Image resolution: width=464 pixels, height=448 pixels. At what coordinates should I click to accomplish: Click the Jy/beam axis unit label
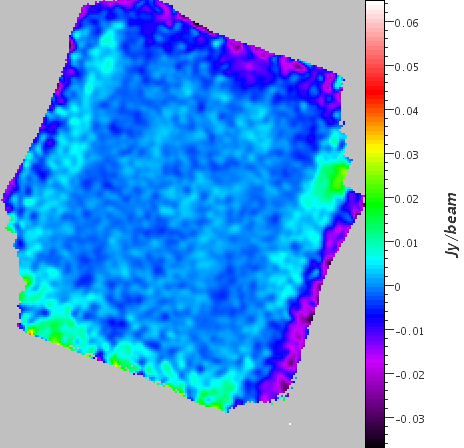(451, 225)
